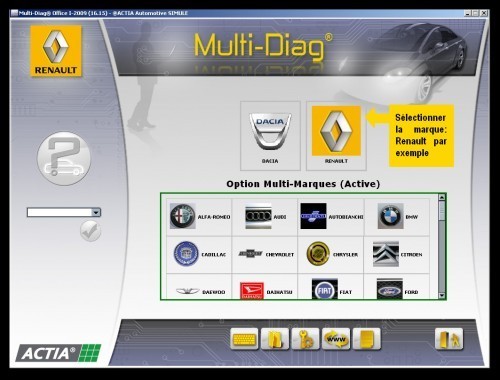Click the keyboard icon in bottom toolbar
The image size is (500, 380).
pos(244,339)
